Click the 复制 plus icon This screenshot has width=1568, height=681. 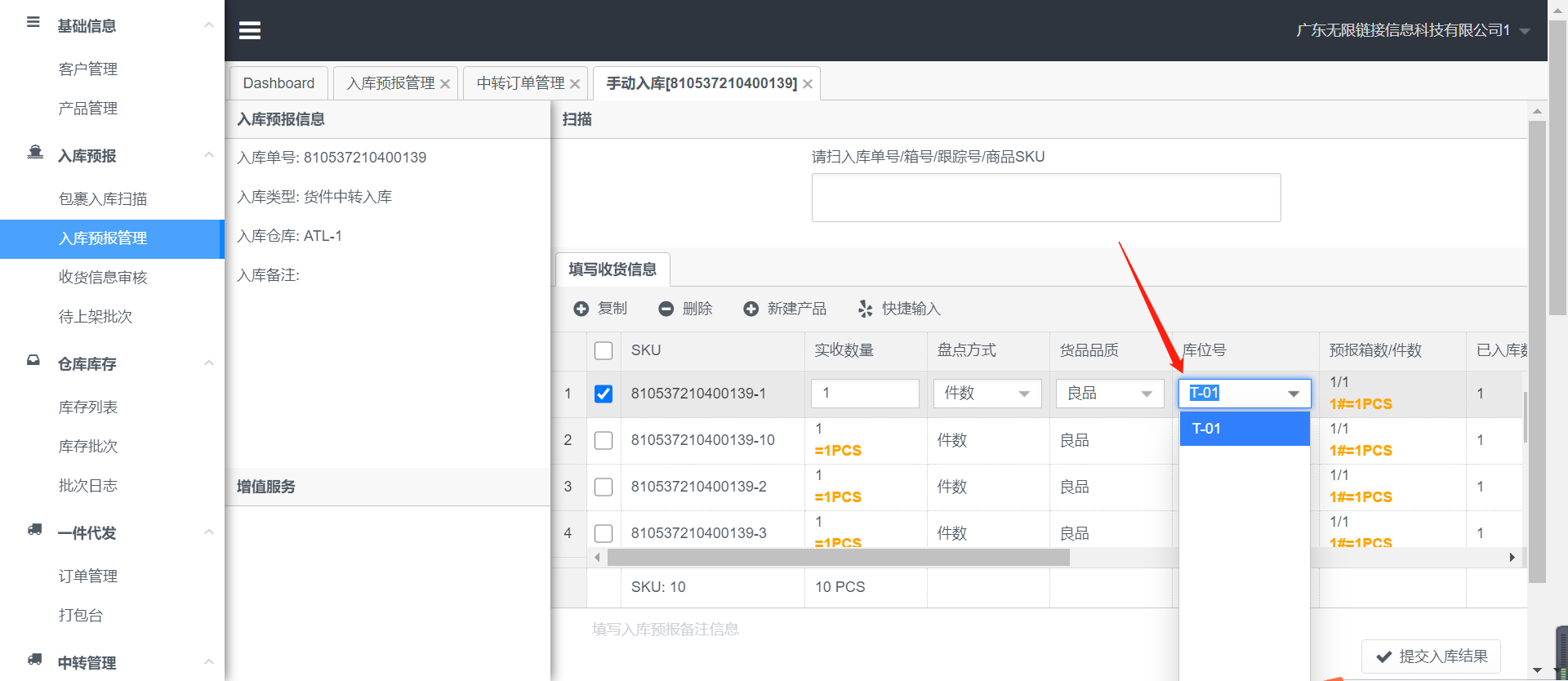[581, 309]
